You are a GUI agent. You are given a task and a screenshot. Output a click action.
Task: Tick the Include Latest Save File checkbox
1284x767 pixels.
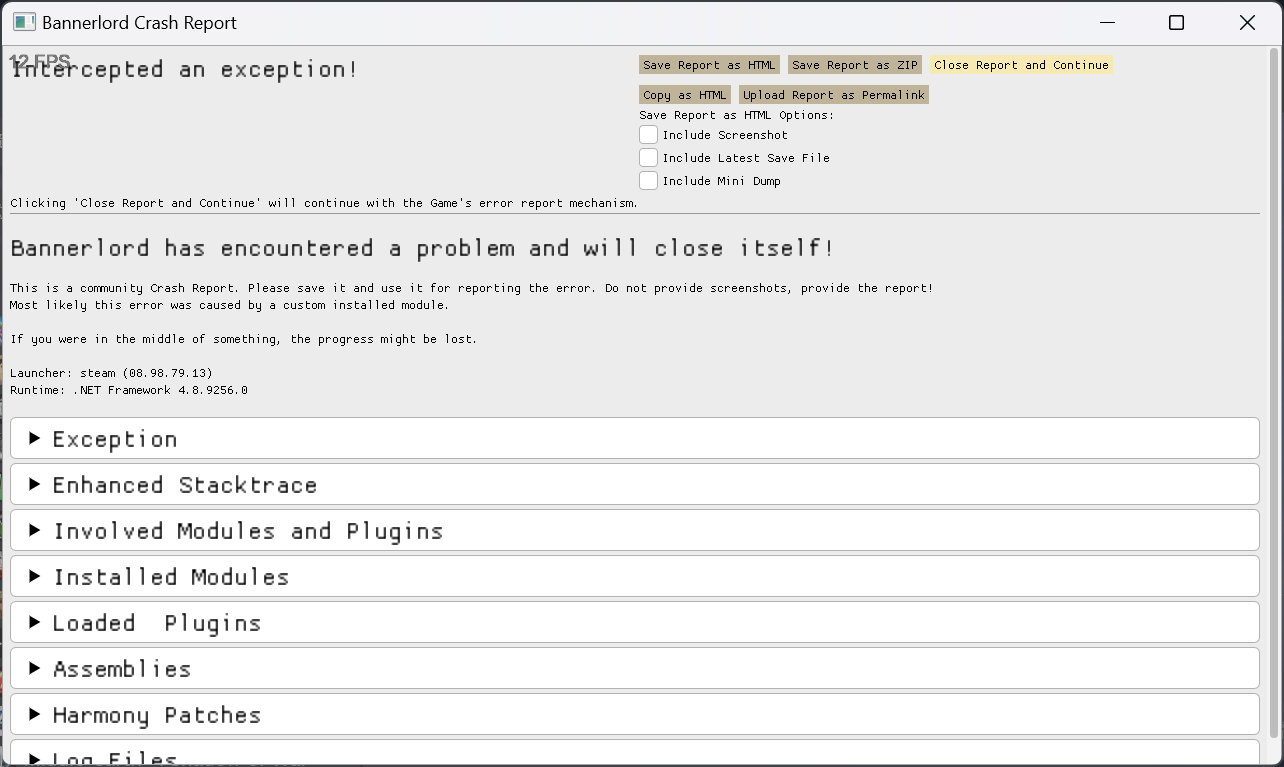coord(649,158)
